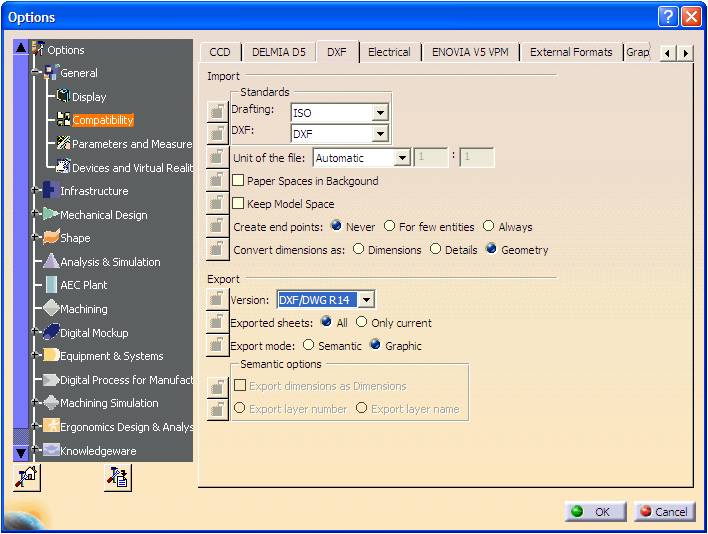Open the DXF standard dropdown
Image resolution: width=708 pixels, height=534 pixels.
click(380, 134)
